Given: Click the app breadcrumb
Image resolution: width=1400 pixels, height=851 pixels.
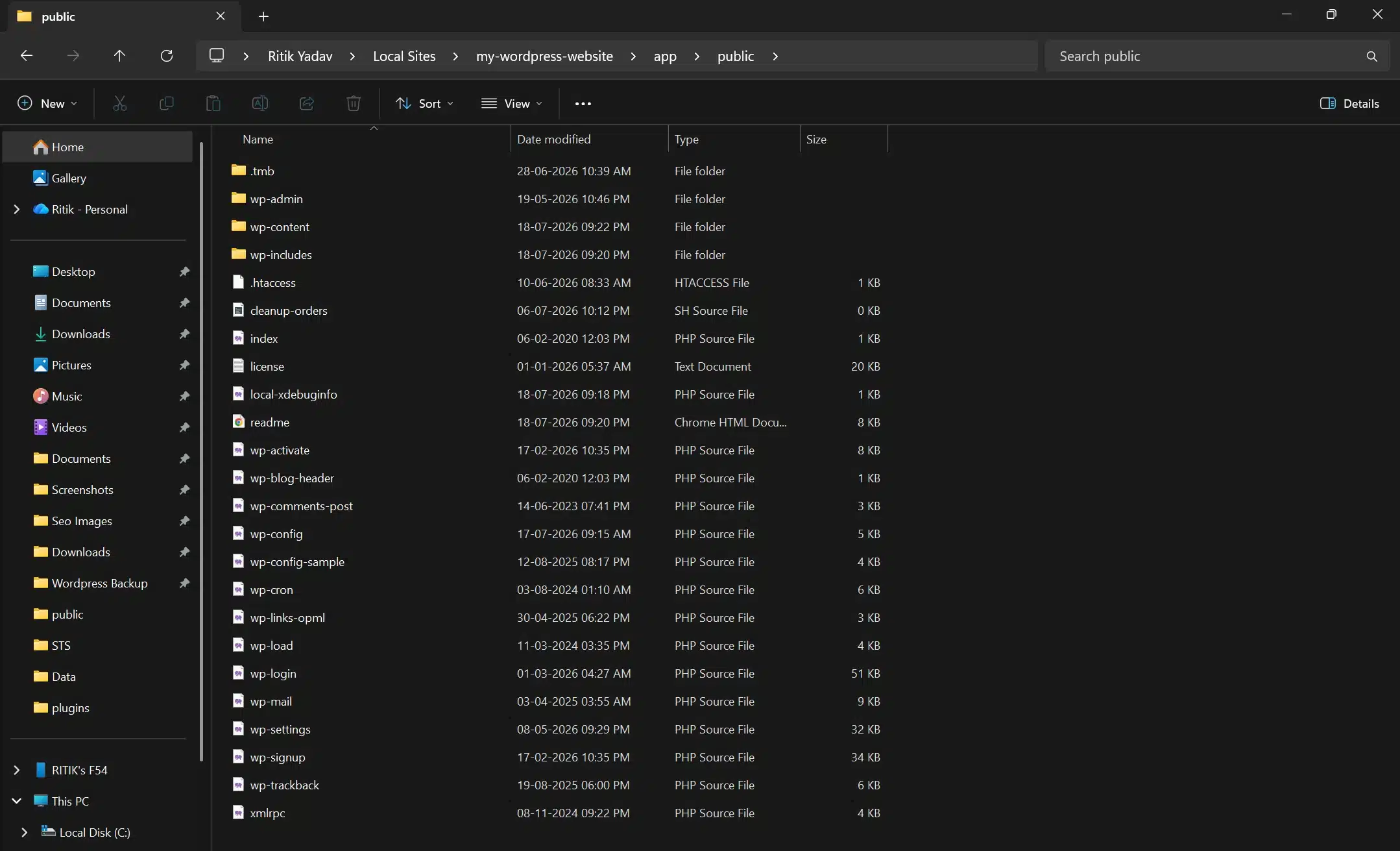Looking at the screenshot, I should click(665, 56).
